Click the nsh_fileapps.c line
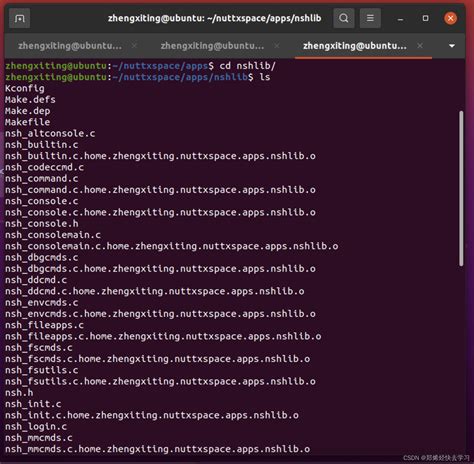Image resolution: width=474 pixels, height=464 pixels. tap(44, 325)
